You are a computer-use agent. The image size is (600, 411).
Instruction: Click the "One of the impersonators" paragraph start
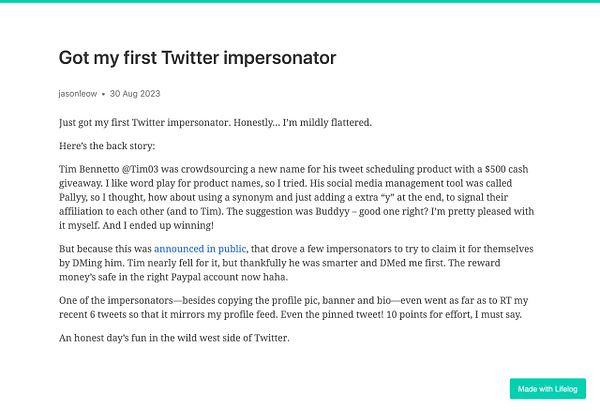pyautogui.click(x=116, y=300)
